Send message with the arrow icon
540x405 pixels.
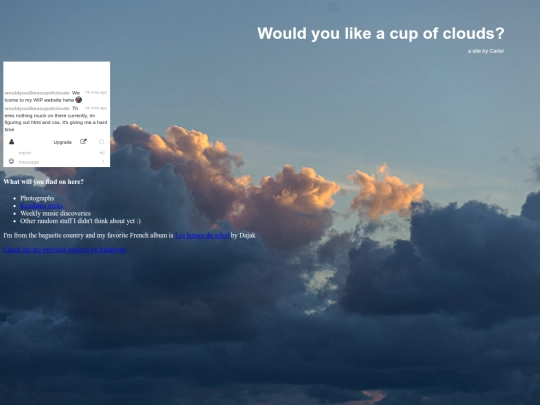coord(103,161)
